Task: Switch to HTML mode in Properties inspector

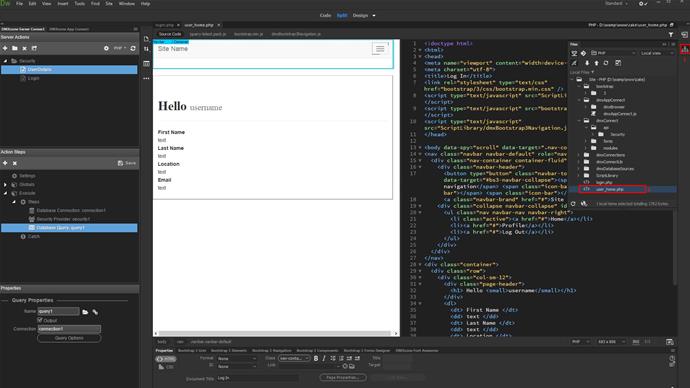Action: tap(165, 359)
